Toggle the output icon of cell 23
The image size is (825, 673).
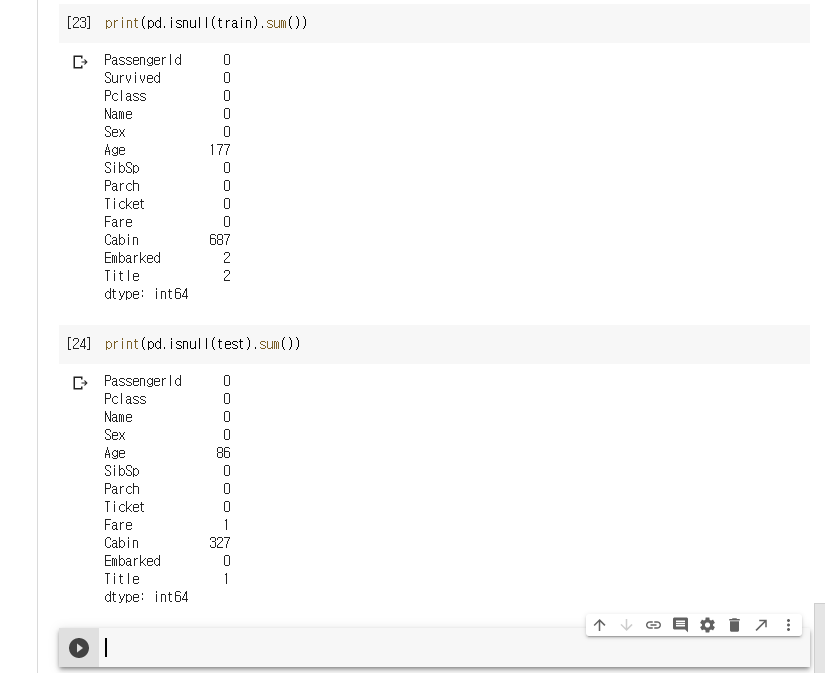click(x=80, y=62)
